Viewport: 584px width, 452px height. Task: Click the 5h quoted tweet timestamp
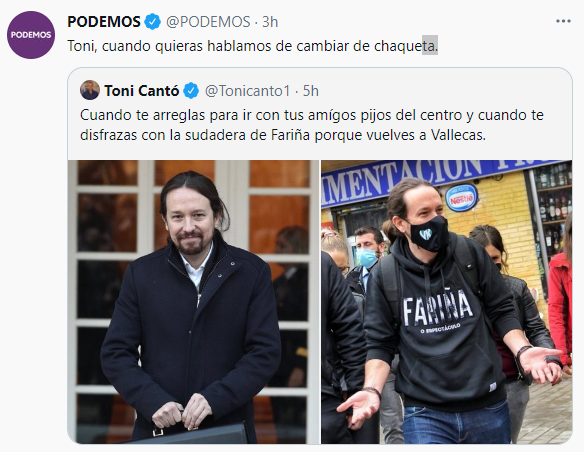311,91
